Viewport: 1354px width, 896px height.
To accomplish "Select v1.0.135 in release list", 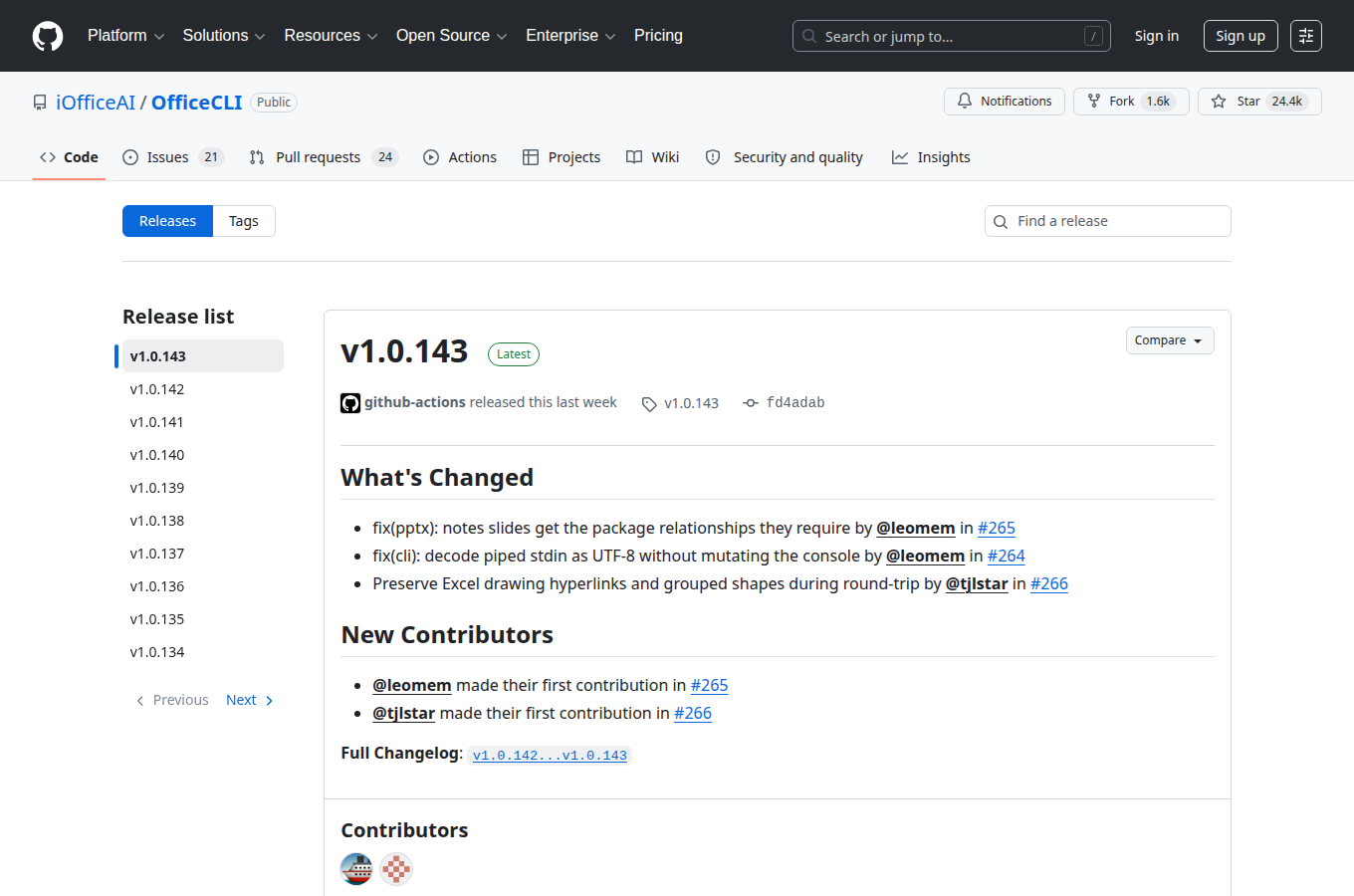I will point(202,619).
